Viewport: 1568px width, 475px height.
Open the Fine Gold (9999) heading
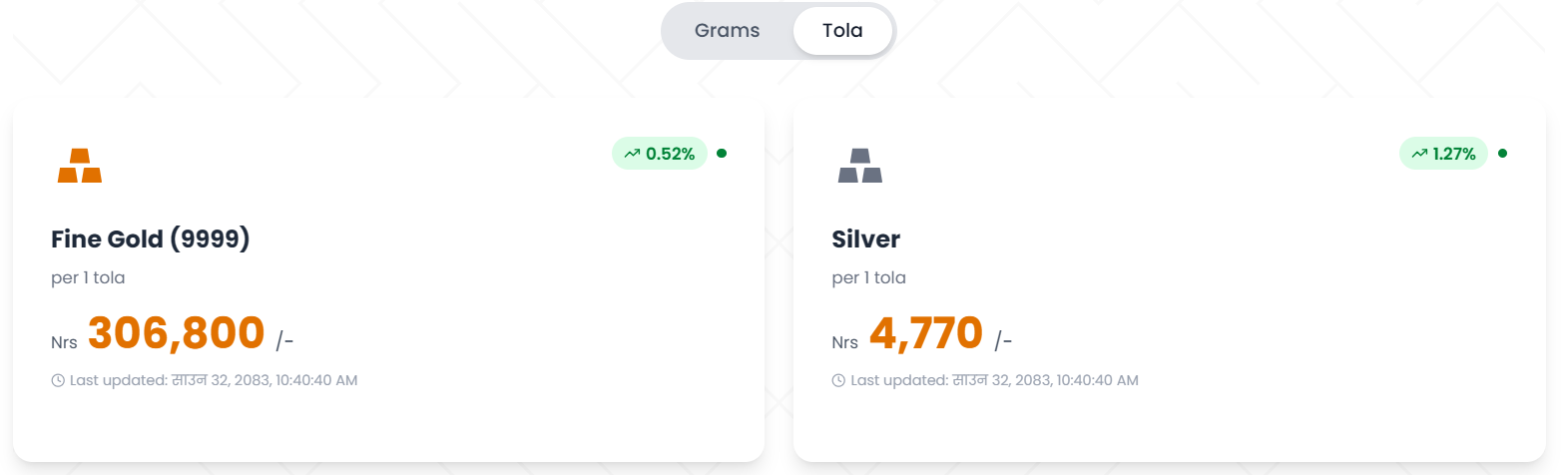point(151,239)
